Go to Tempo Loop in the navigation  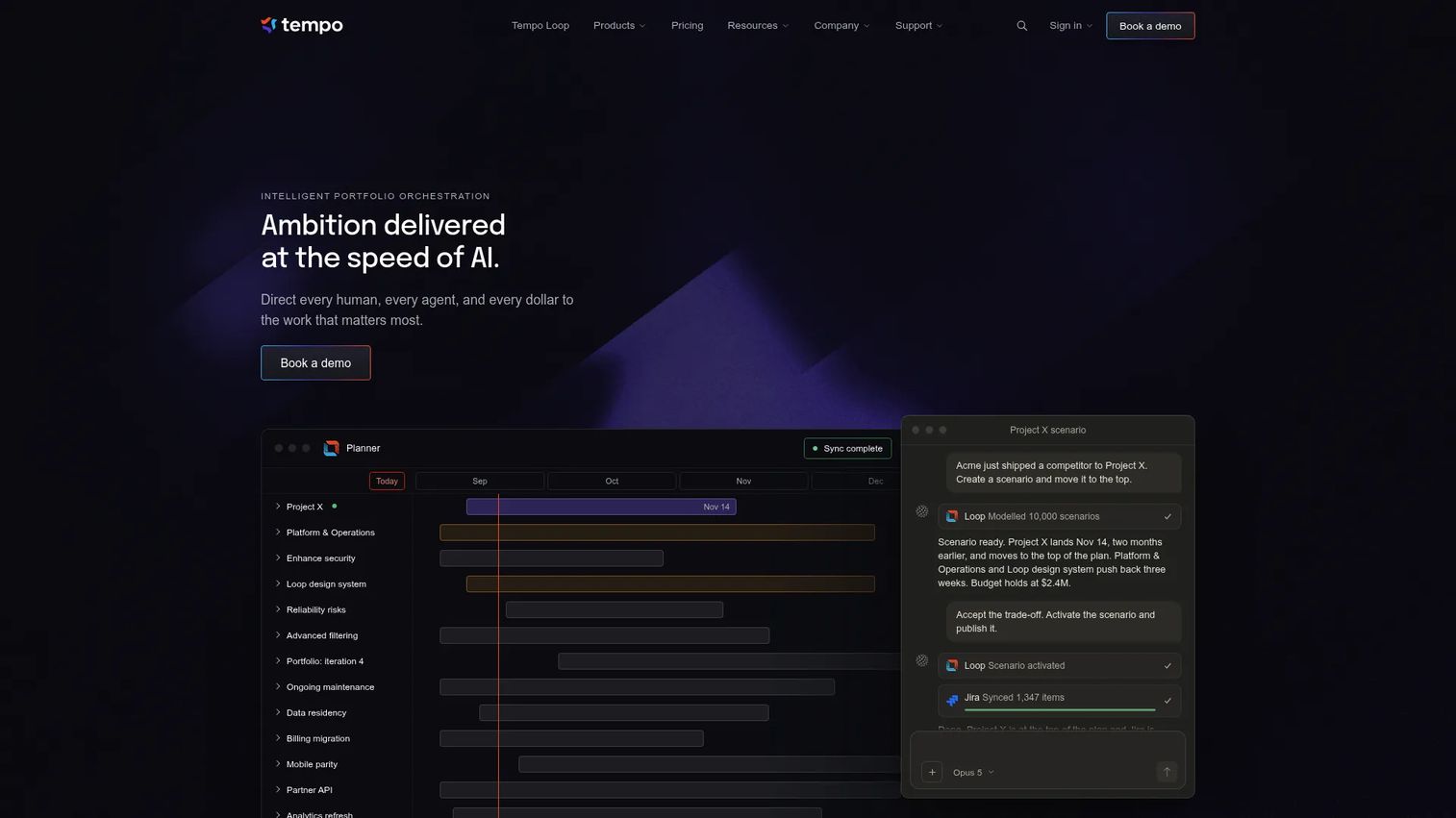[540, 26]
